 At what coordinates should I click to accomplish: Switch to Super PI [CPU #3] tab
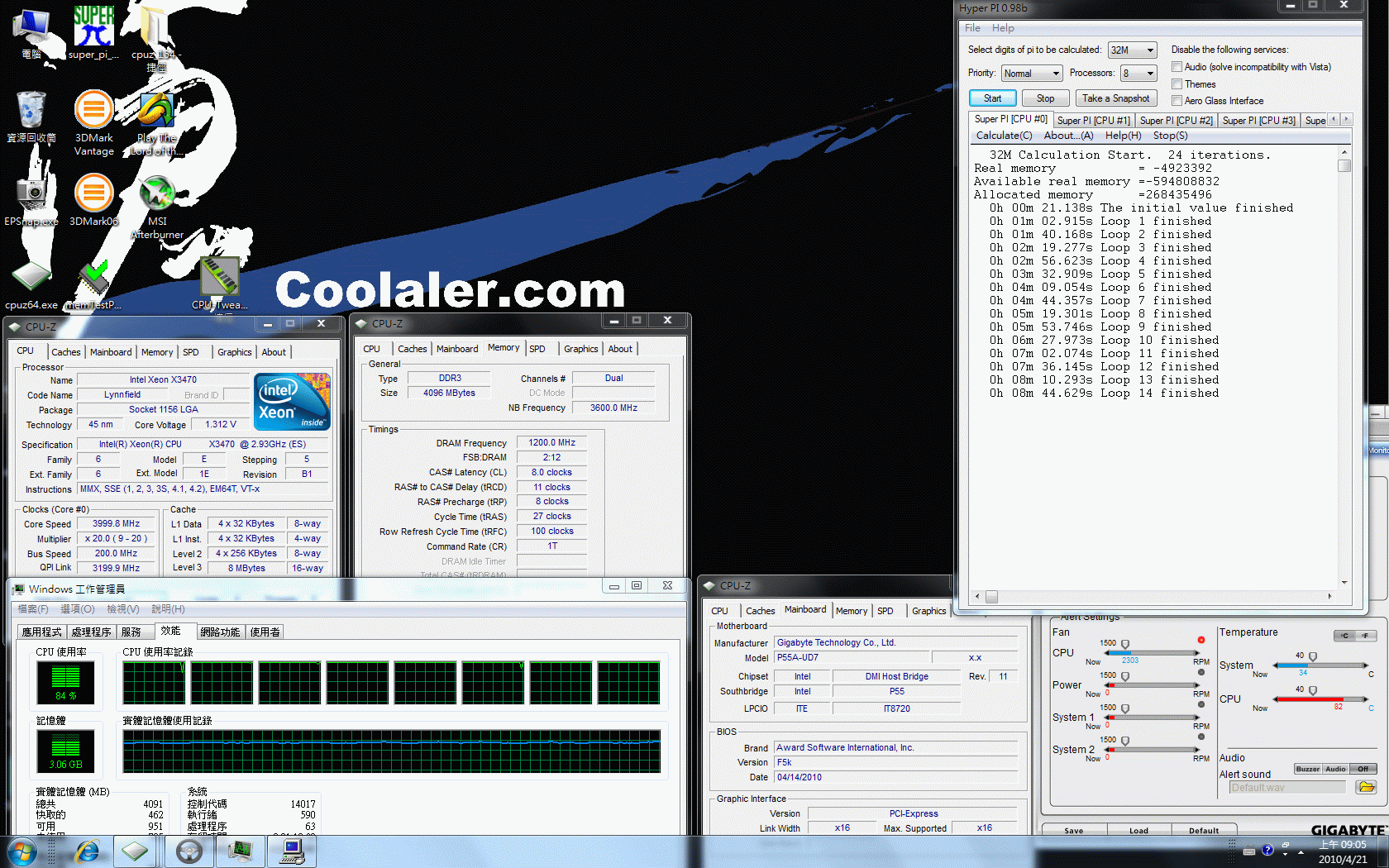point(1258,121)
